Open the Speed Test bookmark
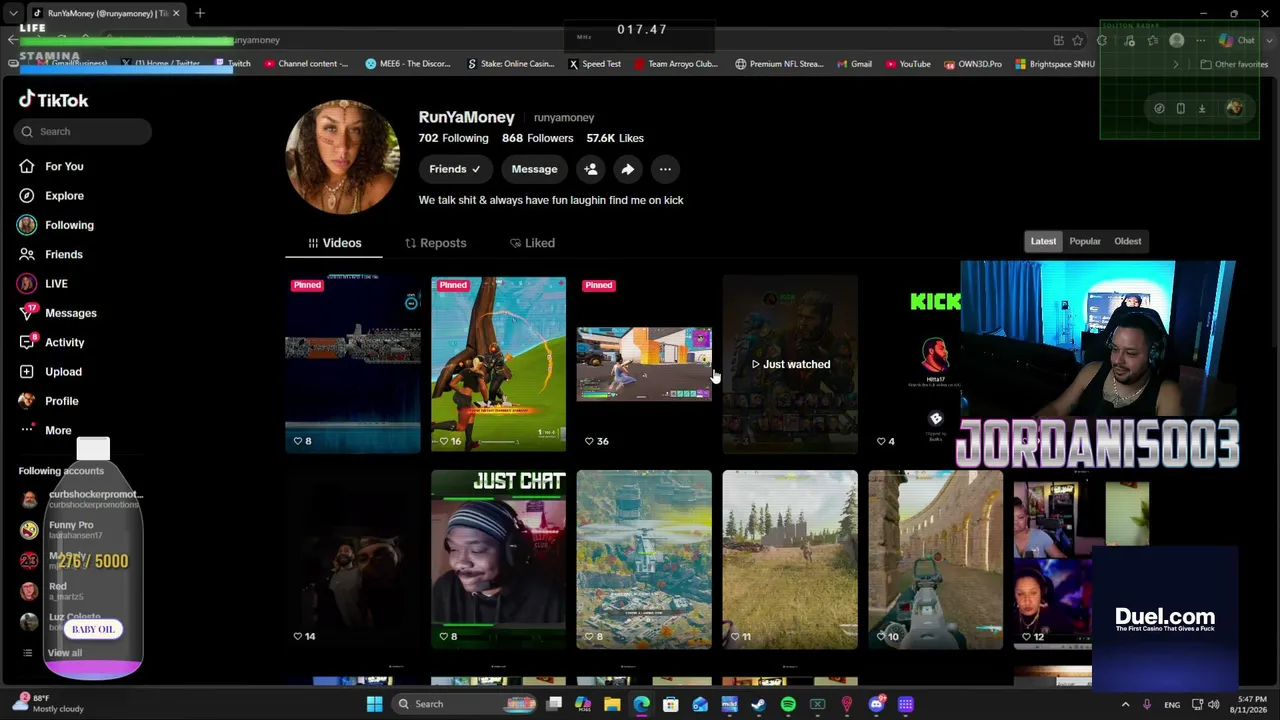Screen dimensions: 1280x720 tap(595, 64)
